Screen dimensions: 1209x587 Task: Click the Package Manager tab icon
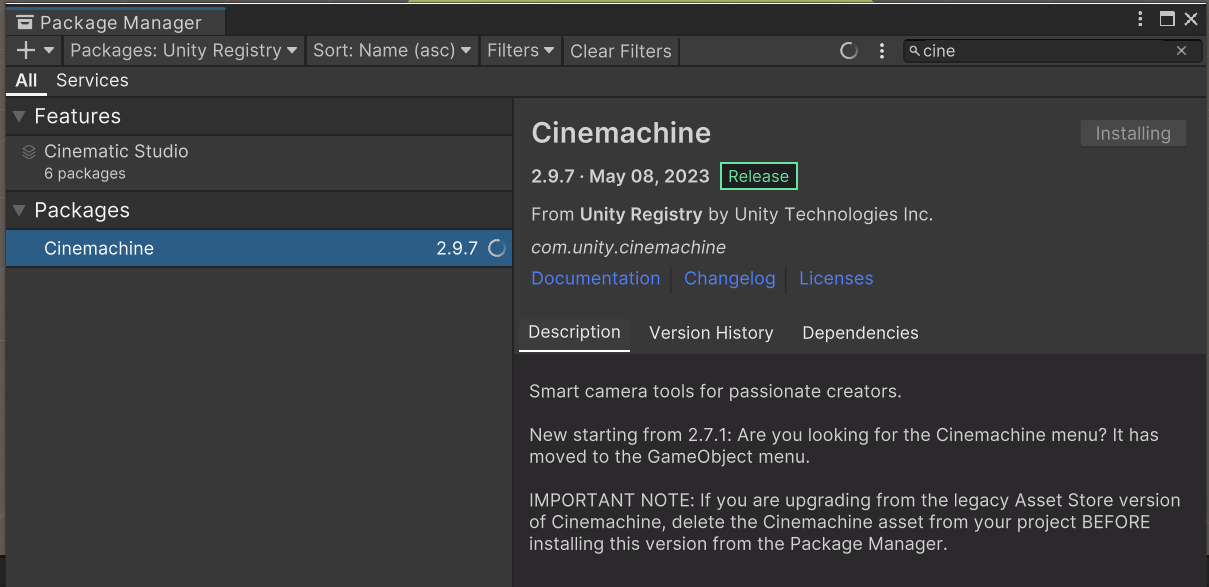pos(24,22)
